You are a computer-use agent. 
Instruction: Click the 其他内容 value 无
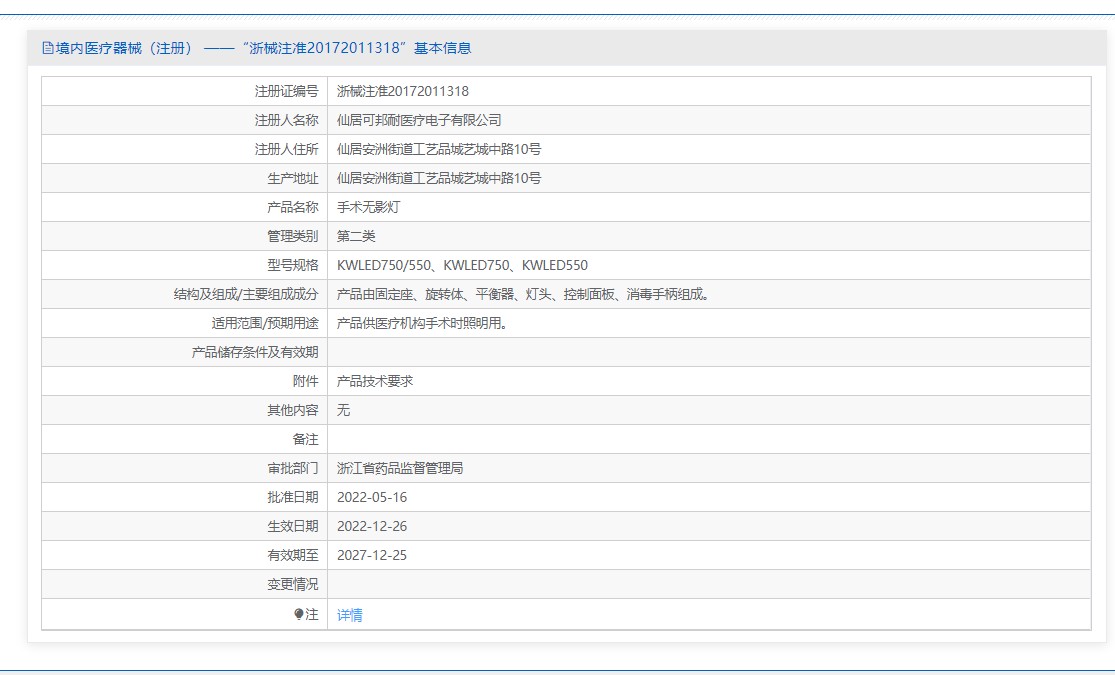coord(343,410)
